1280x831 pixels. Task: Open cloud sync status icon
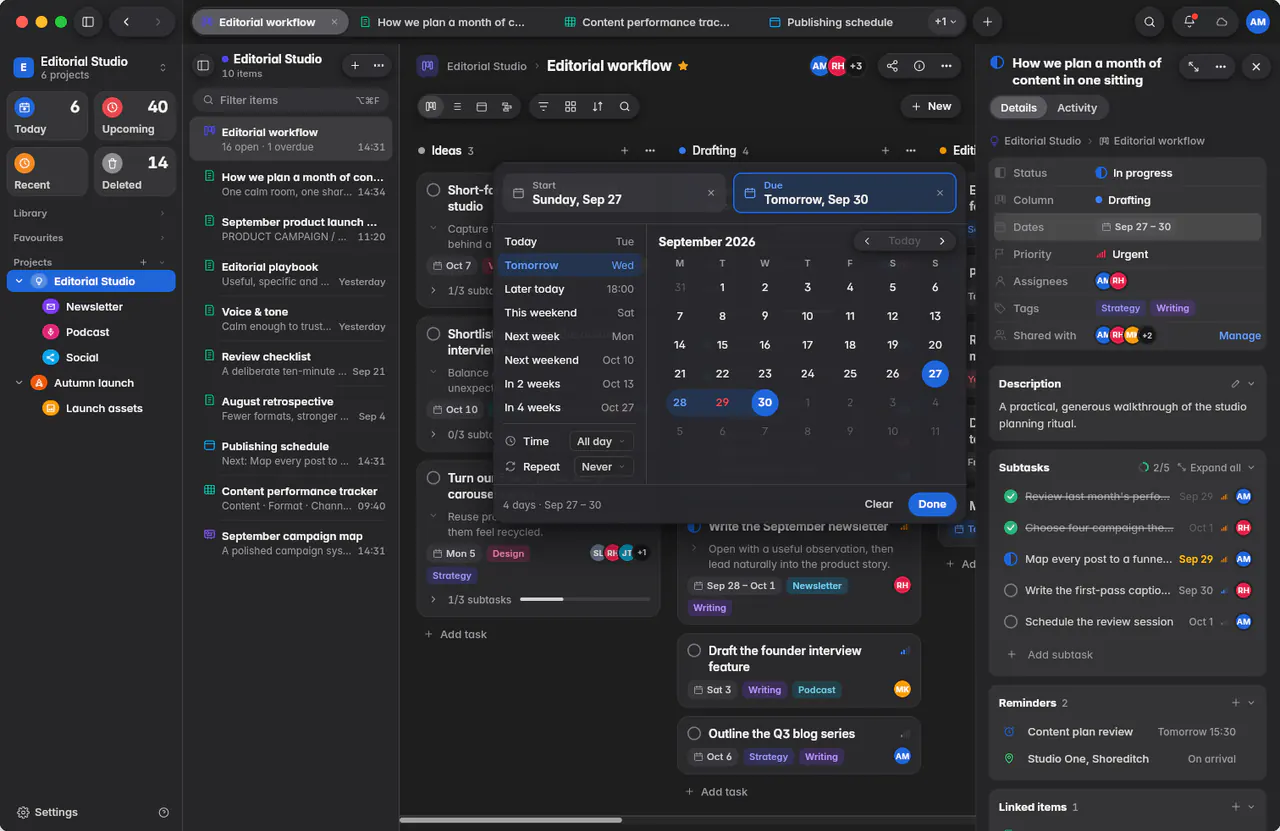[x=1221, y=22]
